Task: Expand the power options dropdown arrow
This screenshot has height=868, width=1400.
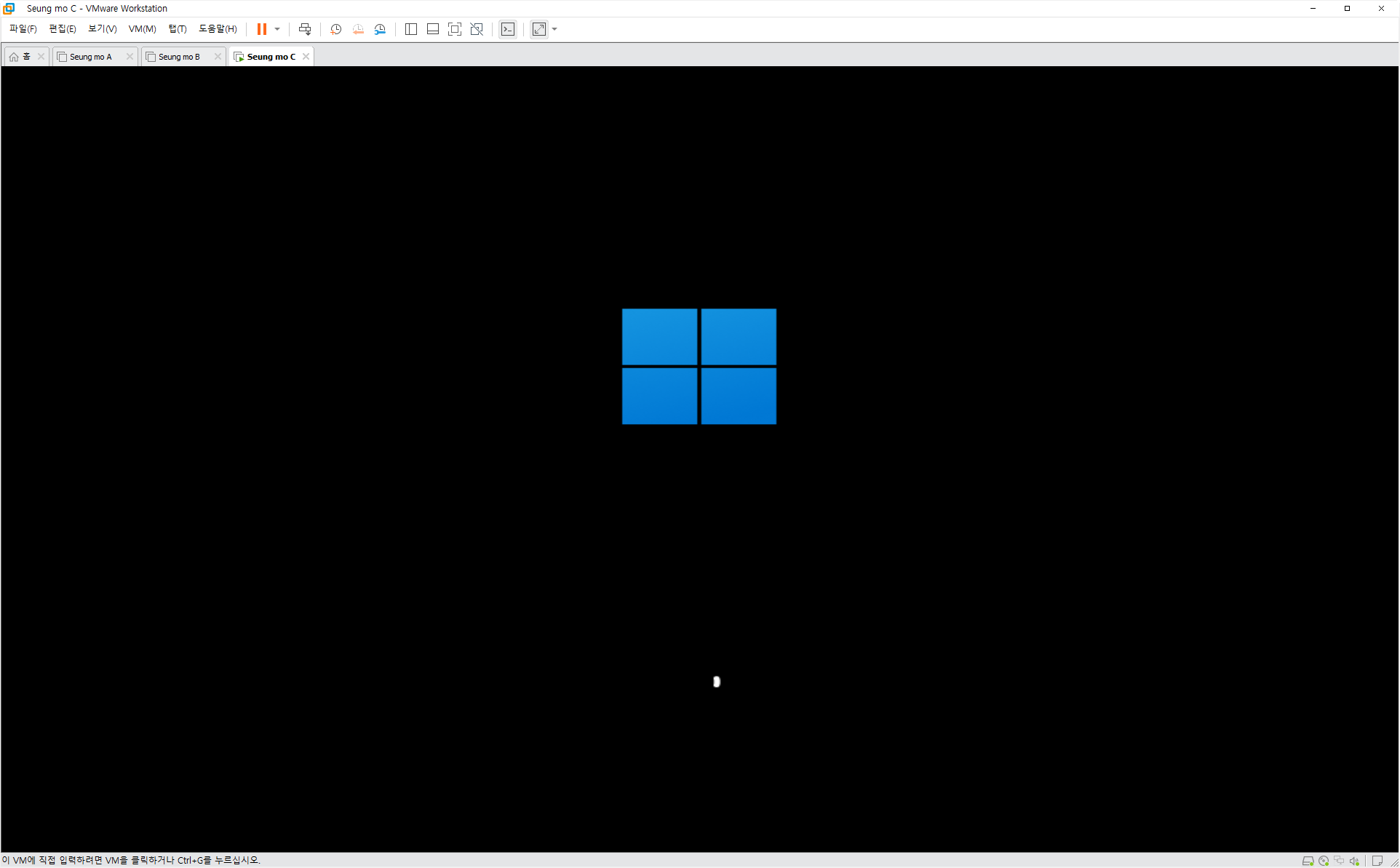Action: tap(277, 29)
